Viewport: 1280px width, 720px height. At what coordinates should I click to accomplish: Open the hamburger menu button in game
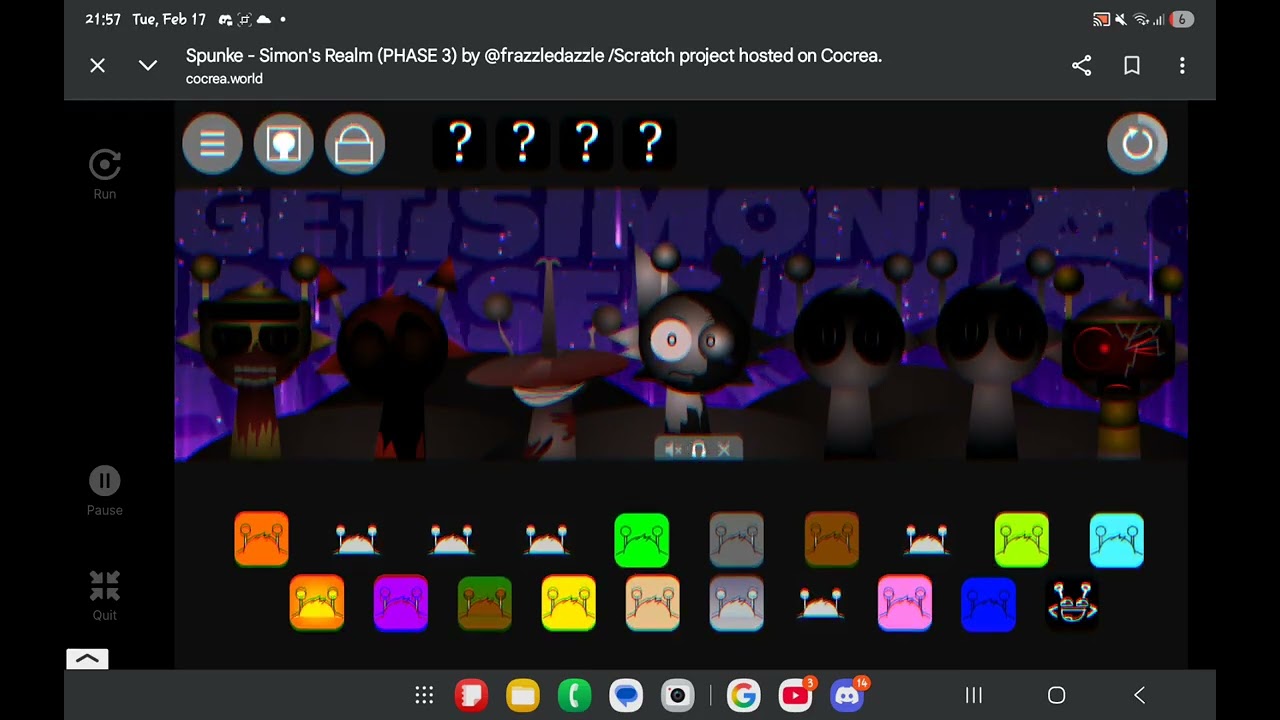pos(212,144)
